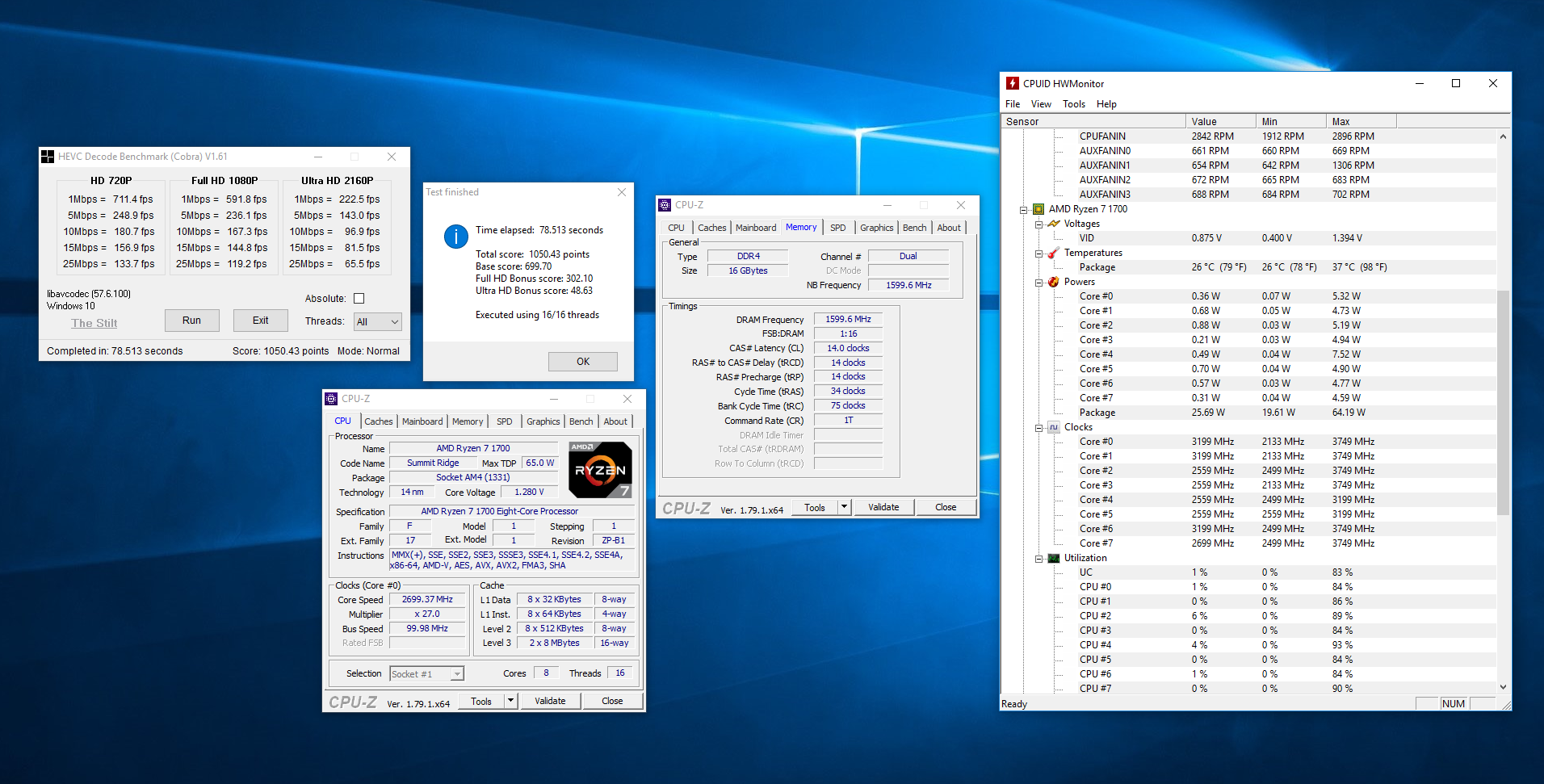The height and width of the screenshot is (784, 1544).
Task: Click the Sensor column header
Action: [1093, 121]
